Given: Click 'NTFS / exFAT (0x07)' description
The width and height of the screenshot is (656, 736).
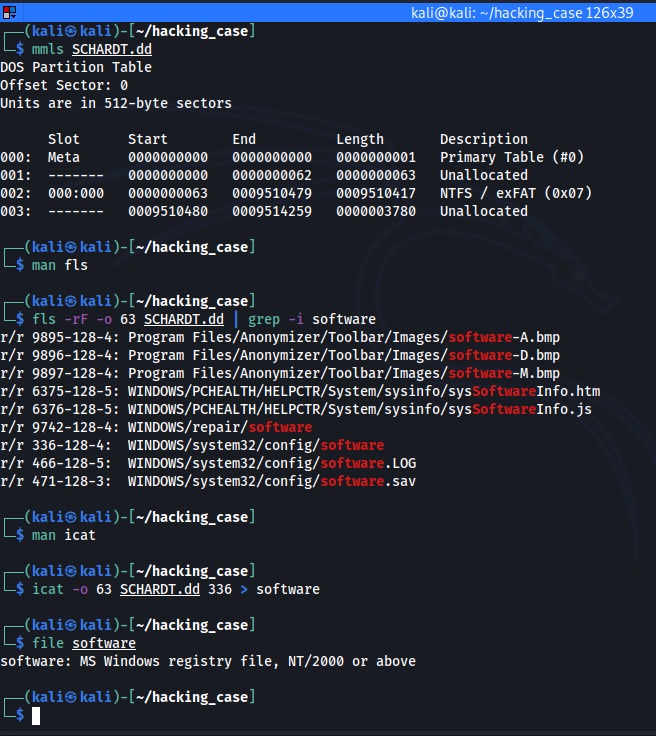Looking at the screenshot, I should tap(516, 193).
